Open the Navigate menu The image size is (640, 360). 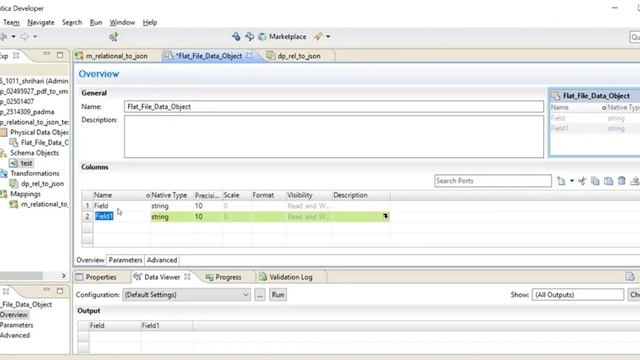point(40,22)
